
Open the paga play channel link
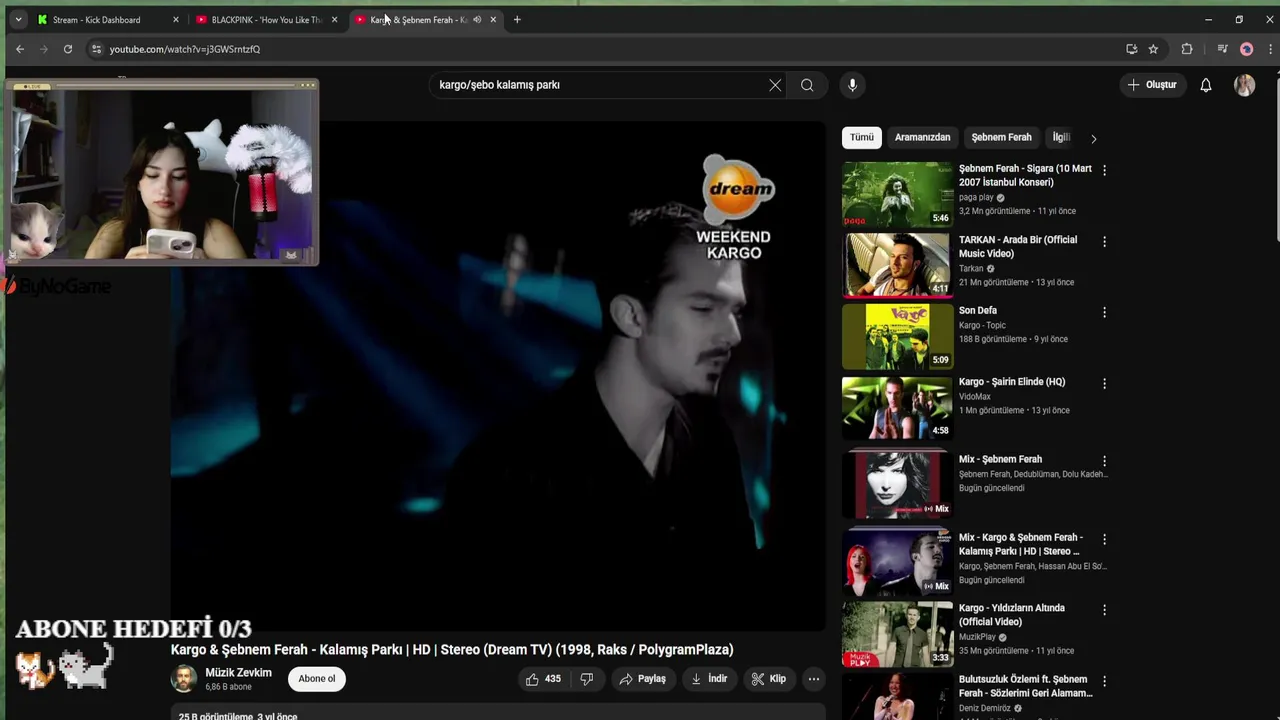(x=976, y=197)
